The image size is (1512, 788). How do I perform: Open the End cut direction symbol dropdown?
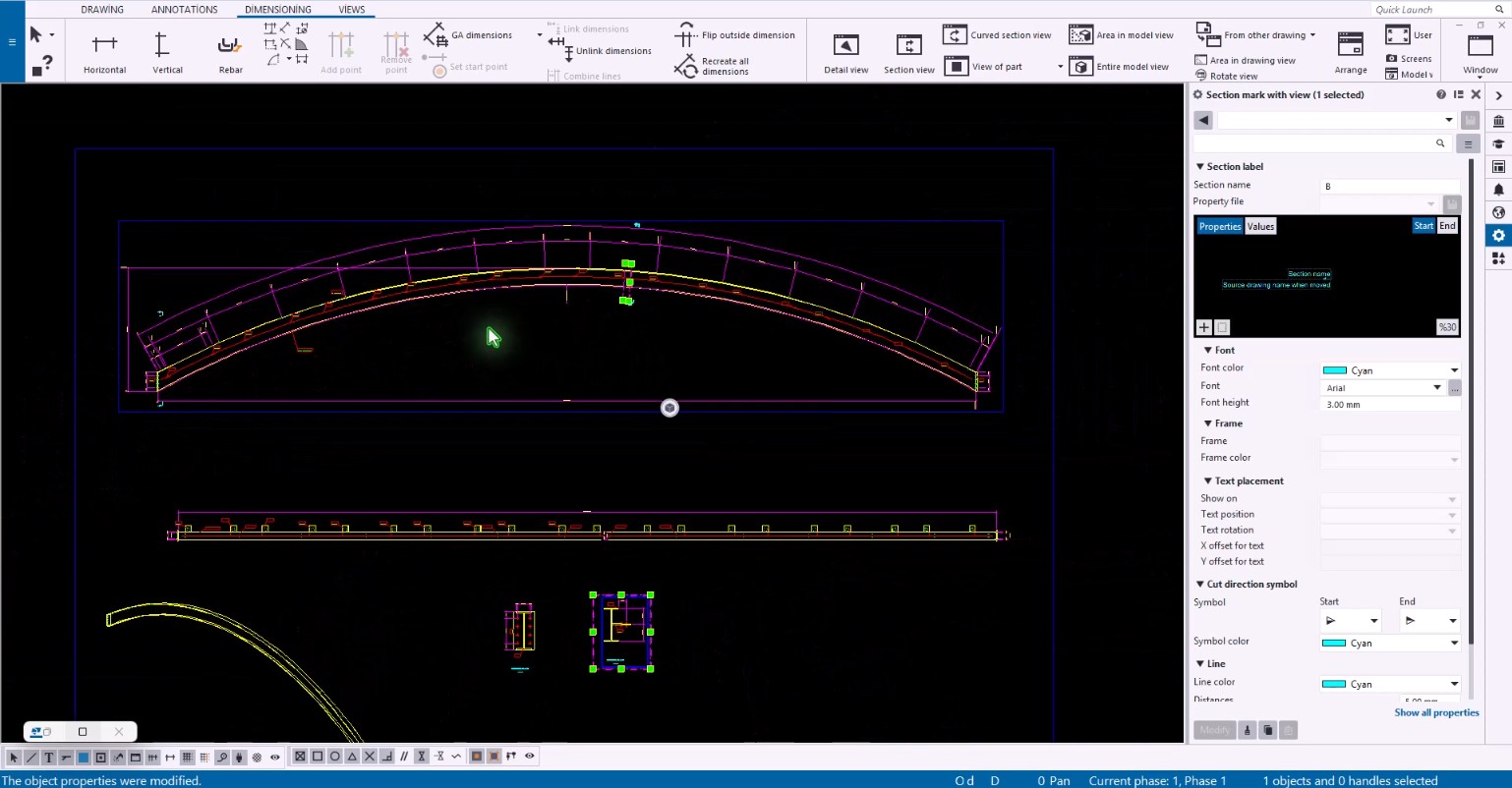click(1429, 621)
